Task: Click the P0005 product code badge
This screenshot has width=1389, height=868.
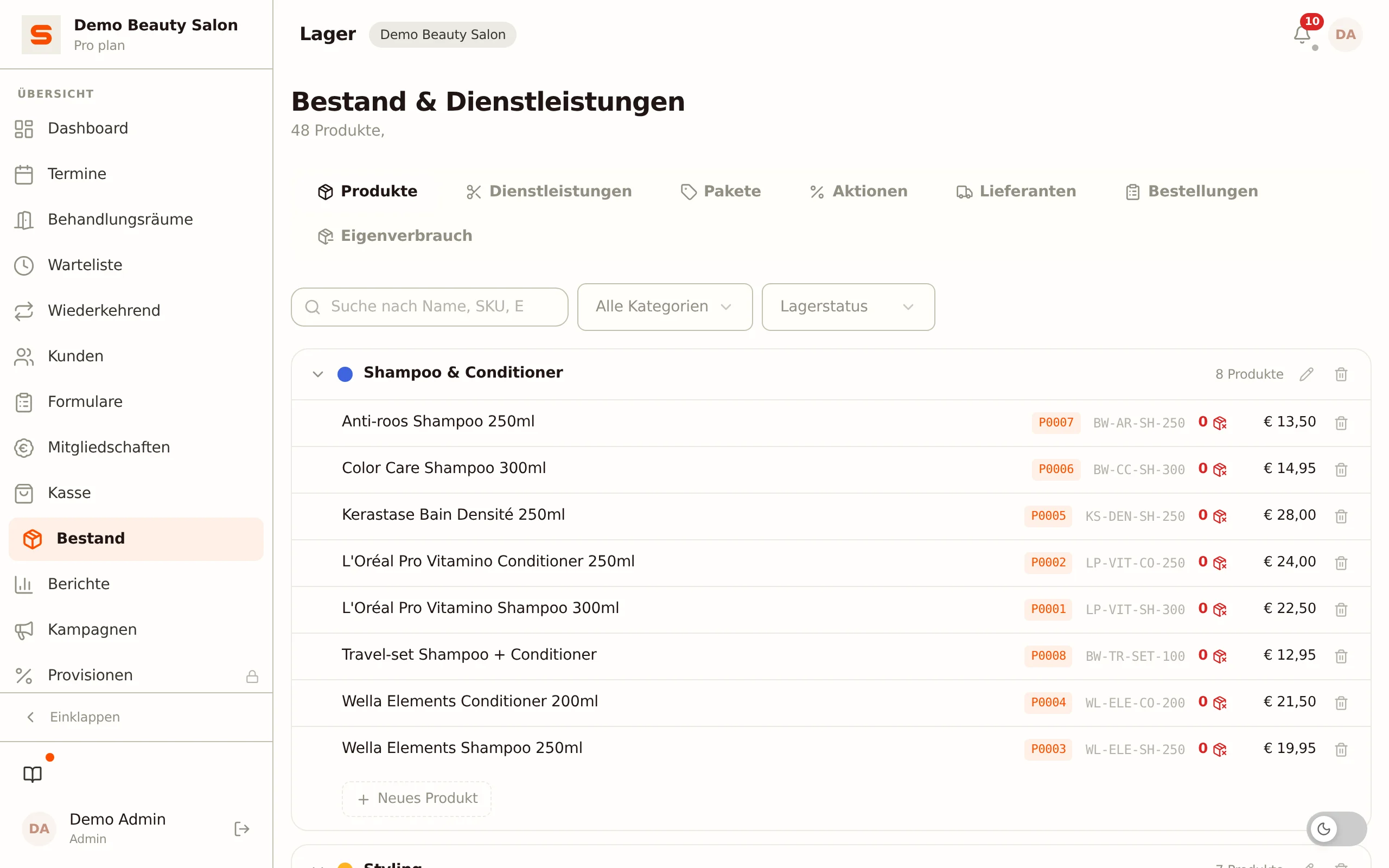Action: click(x=1048, y=516)
